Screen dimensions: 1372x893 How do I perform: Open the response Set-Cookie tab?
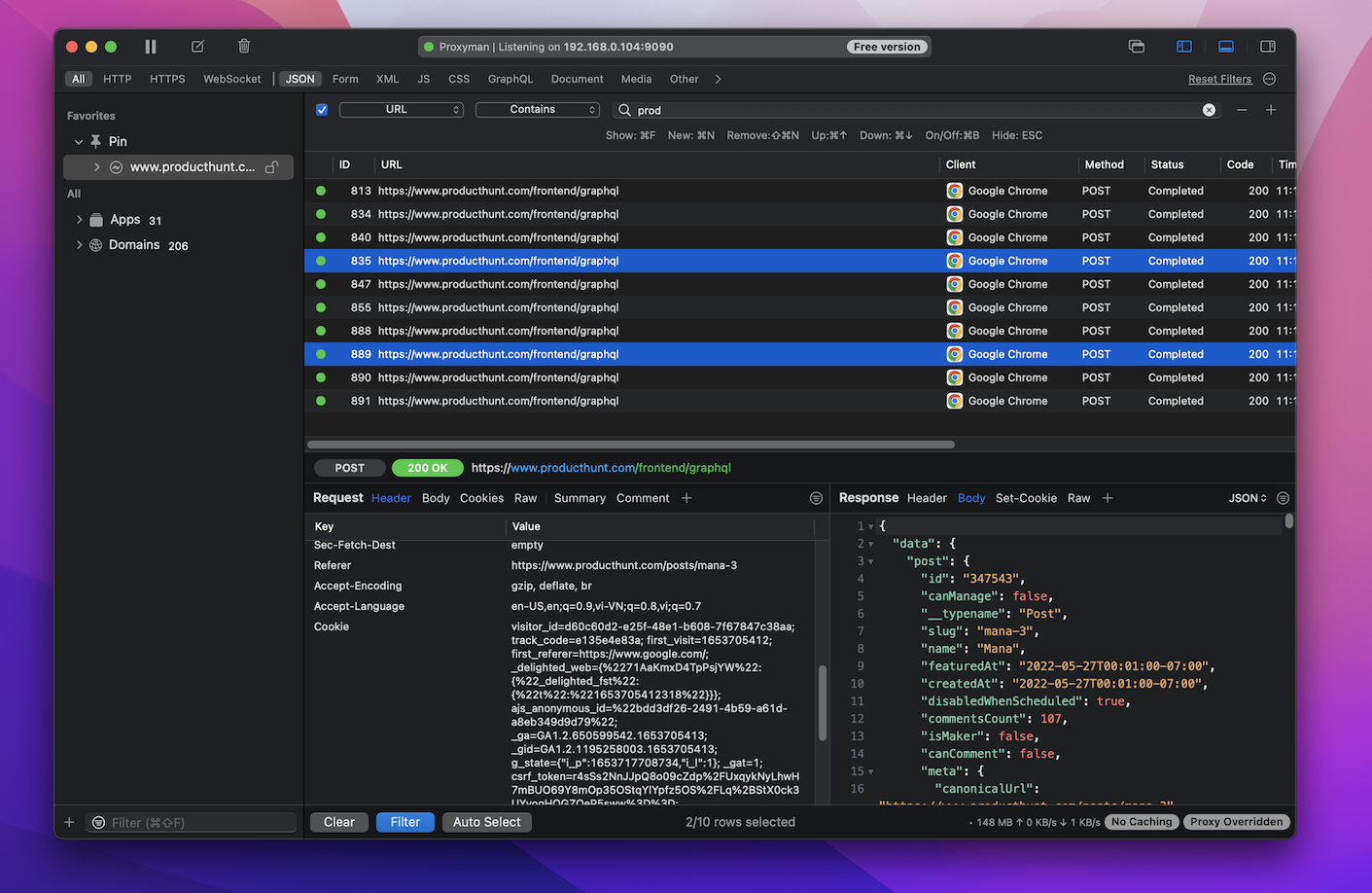pos(1026,498)
